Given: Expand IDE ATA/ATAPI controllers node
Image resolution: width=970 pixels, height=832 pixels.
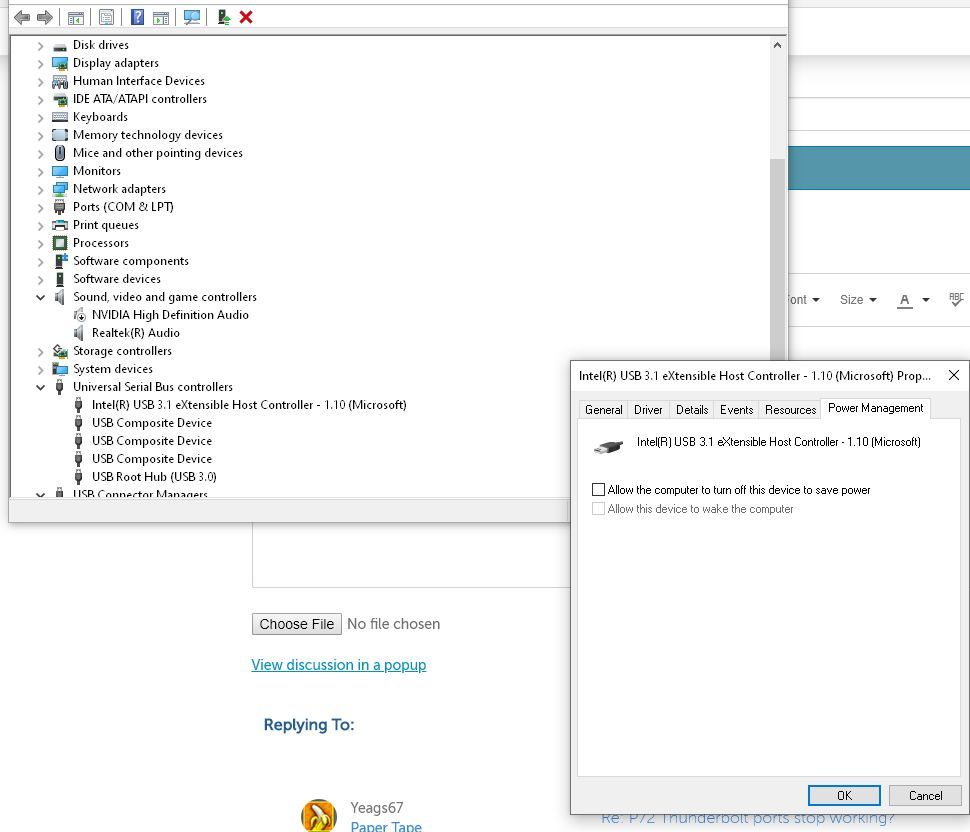Looking at the screenshot, I should (40, 99).
